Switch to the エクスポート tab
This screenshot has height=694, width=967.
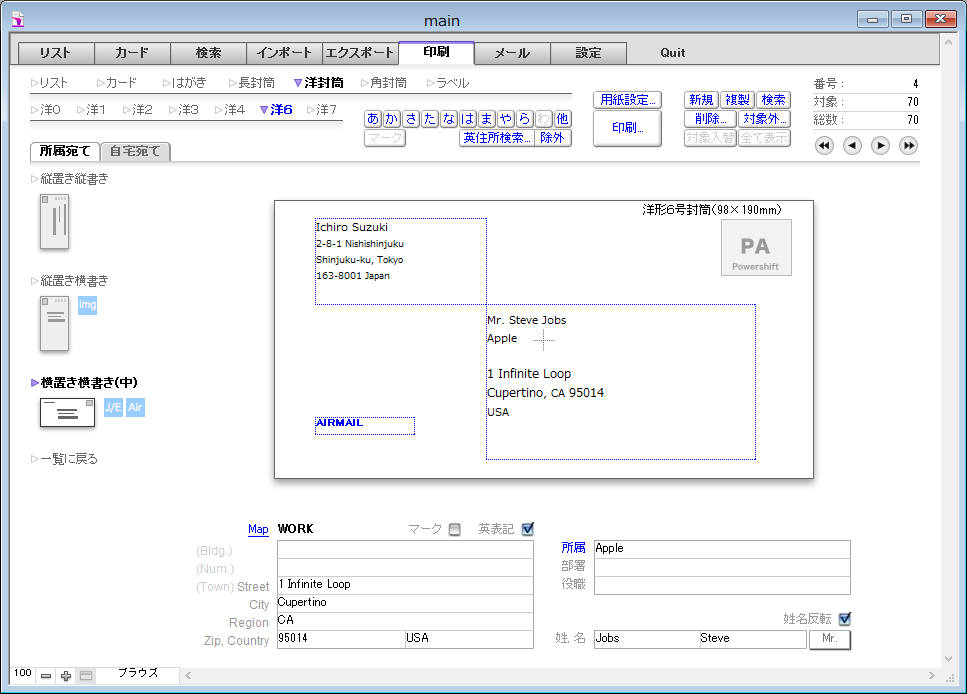pos(359,53)
